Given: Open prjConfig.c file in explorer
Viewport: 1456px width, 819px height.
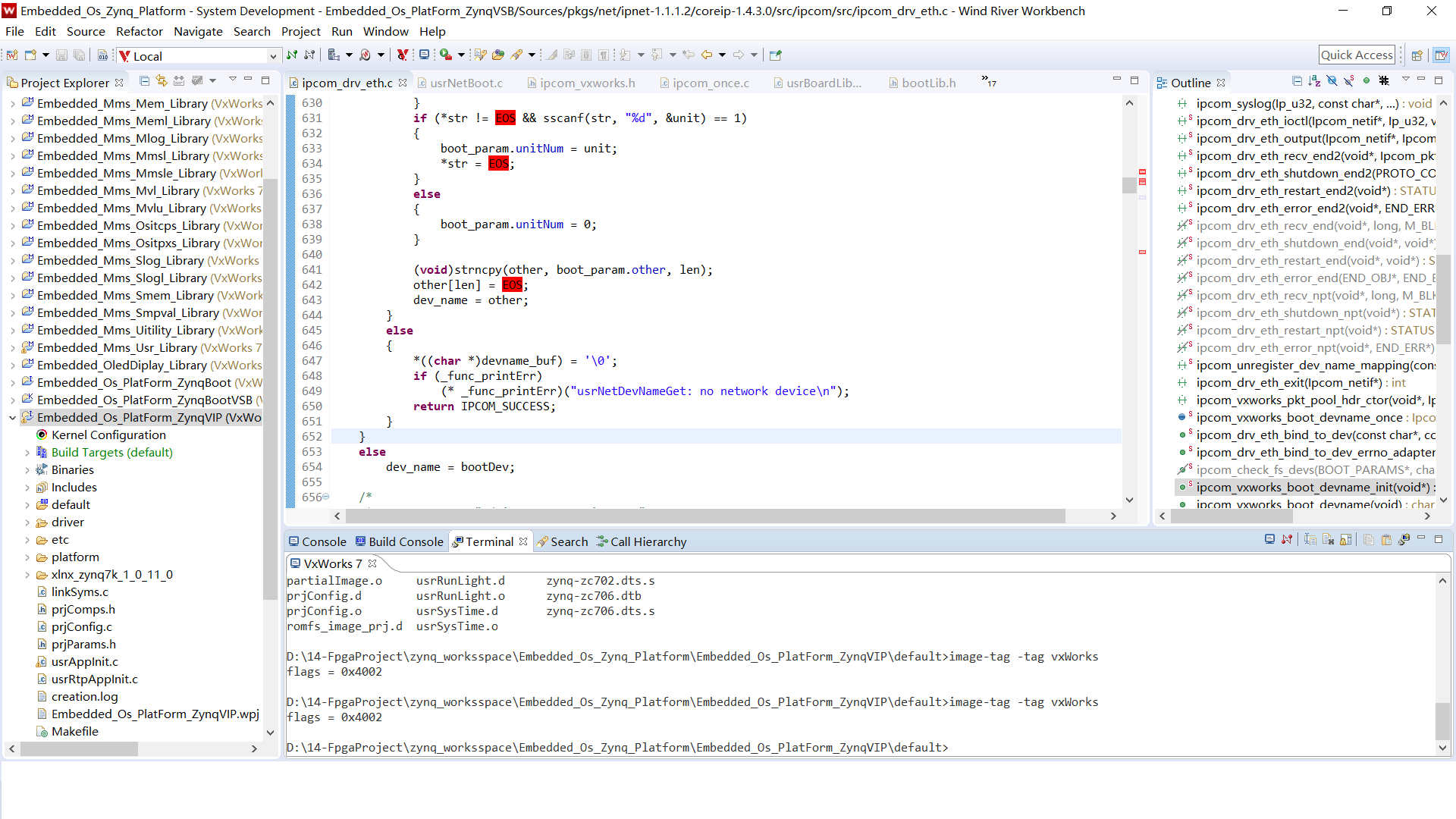Looking at the screenshot, I should click(81, 627).
